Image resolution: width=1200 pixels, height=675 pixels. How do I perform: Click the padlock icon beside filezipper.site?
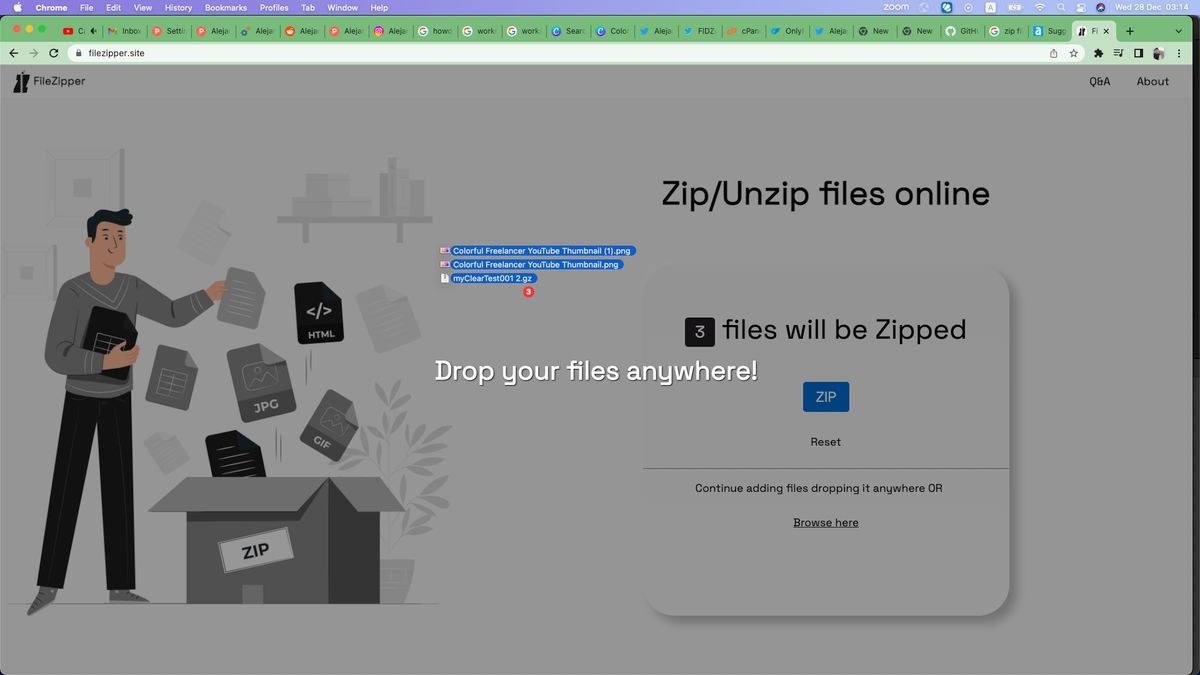point(78,53)
